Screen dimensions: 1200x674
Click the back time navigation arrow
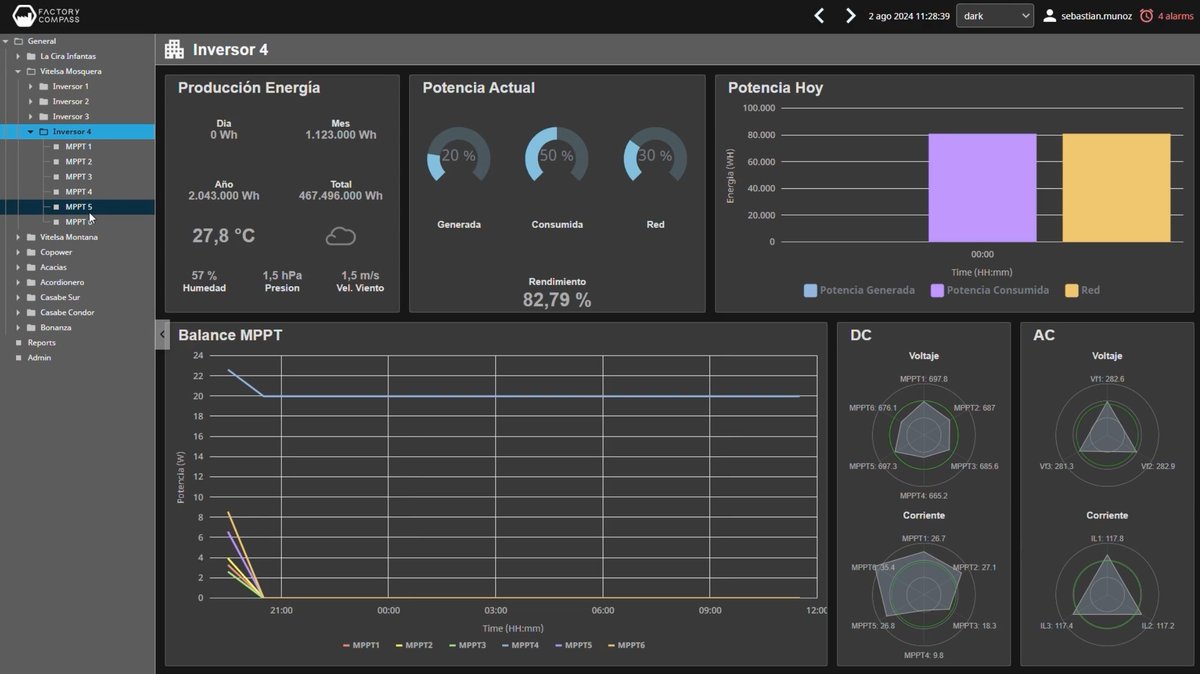coord(819,15)
